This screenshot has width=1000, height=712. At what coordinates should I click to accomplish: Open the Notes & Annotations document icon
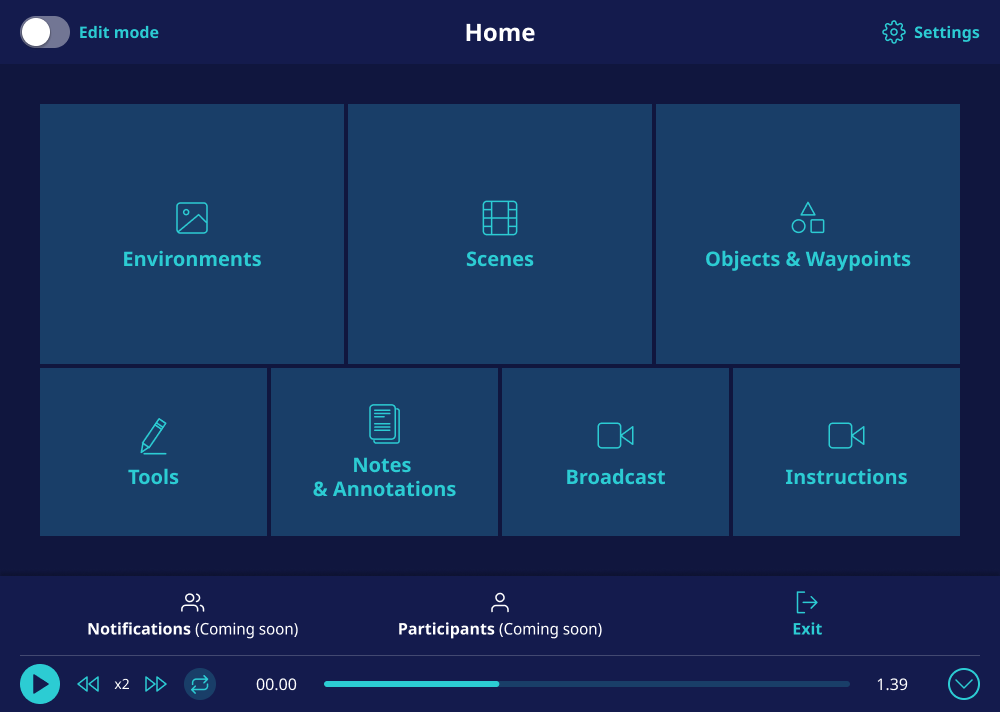[385, 424]
